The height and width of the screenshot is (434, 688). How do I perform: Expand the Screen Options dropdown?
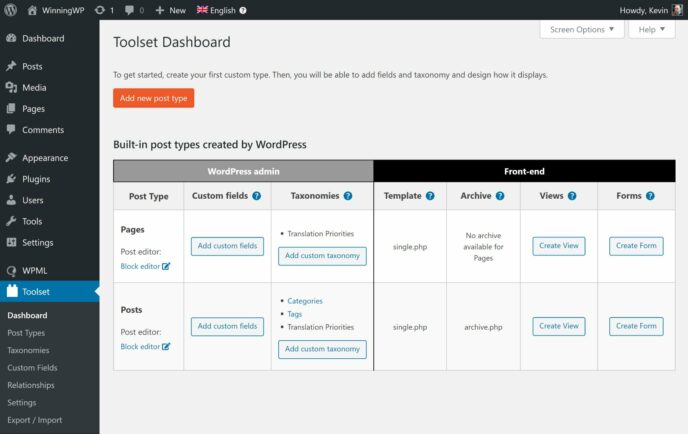[x=584, y=30]
